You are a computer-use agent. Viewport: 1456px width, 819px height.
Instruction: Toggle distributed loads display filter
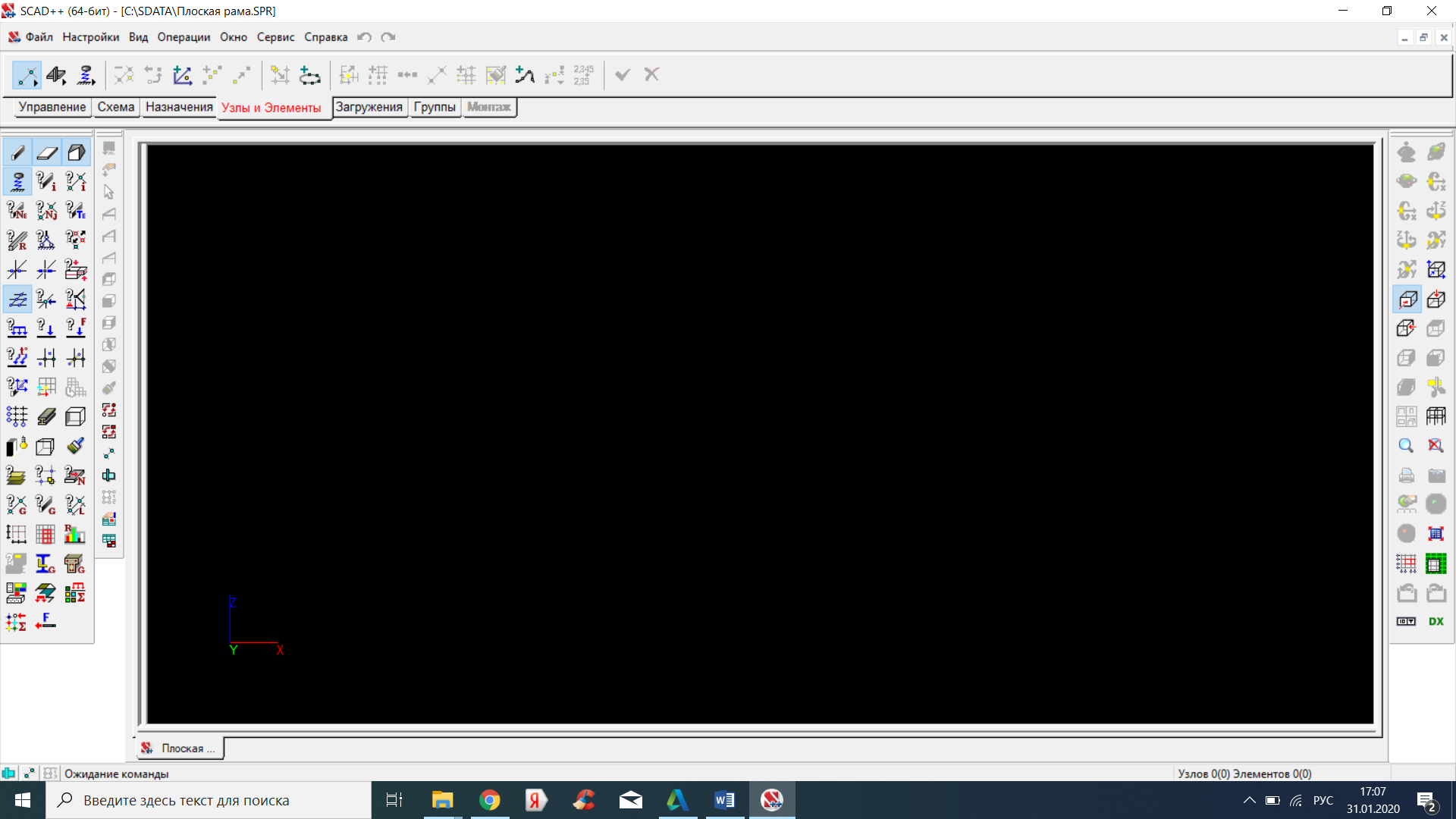point(17,328)
